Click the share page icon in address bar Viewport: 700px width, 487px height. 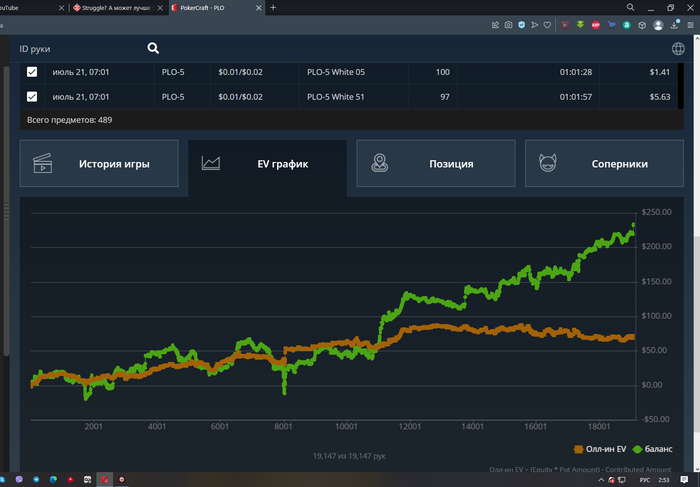coord(496,25)
